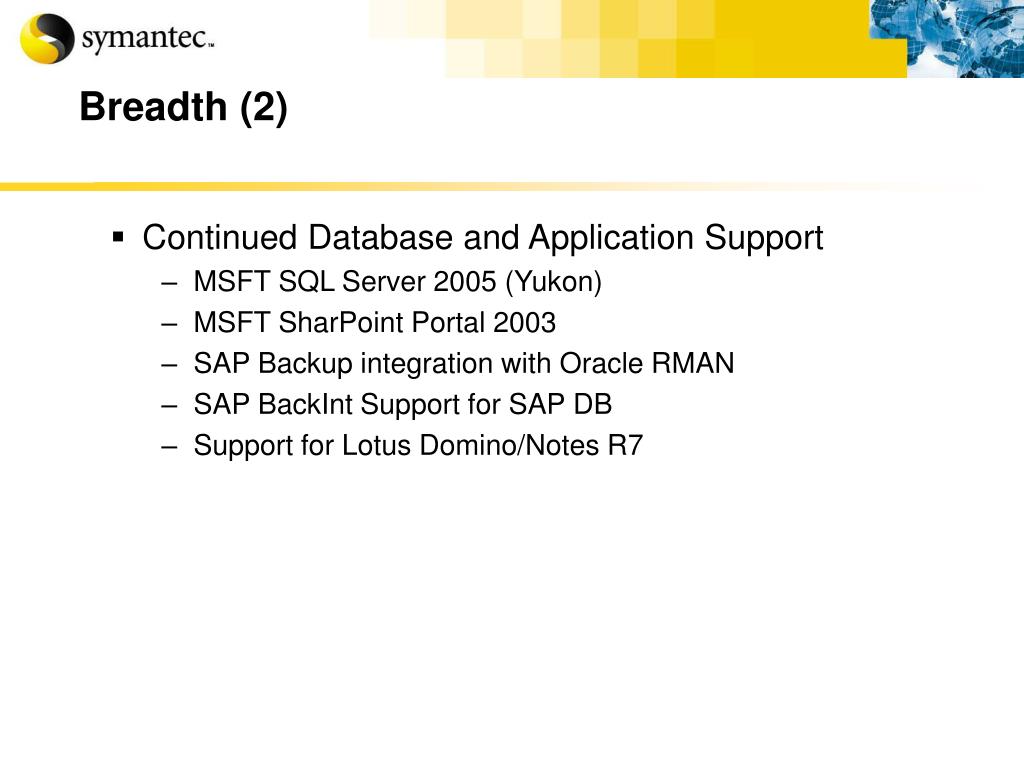Click the dash before Lotus Domino line
The width and height of the screenshot is (1024, 768).
point(170,447)
